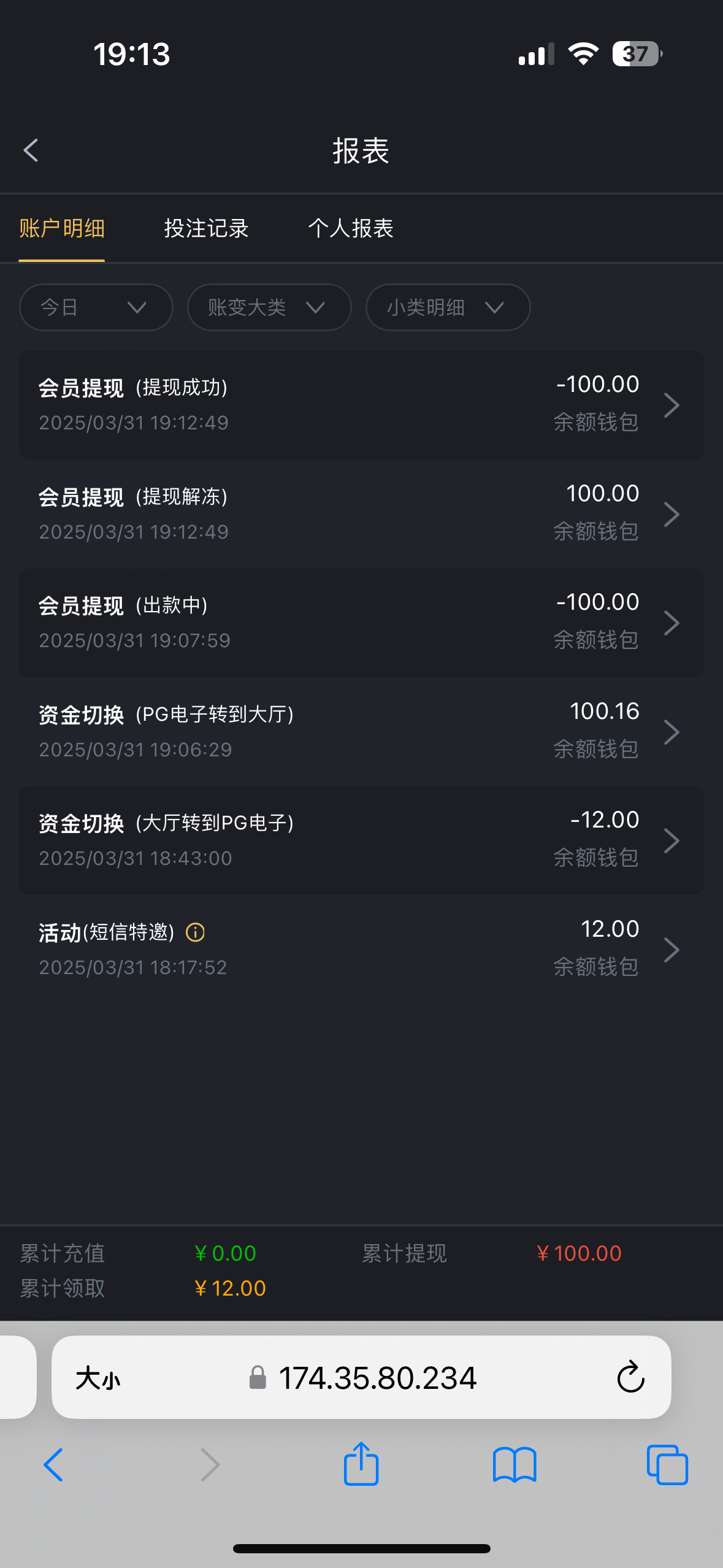Tap the back arrow beside 报表 title
This screenshot has width=723, height=1568.
(x=31, y=150)
